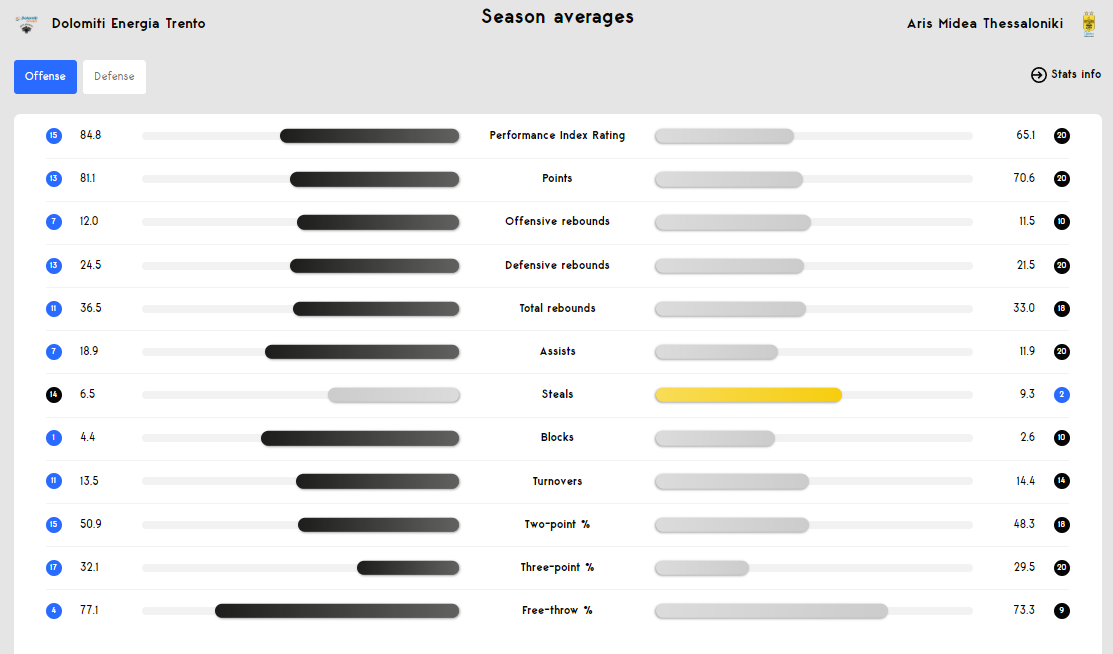Click the Season averages heading
The width and height of the screenshot is (1113, 654).
click(557, 16)
